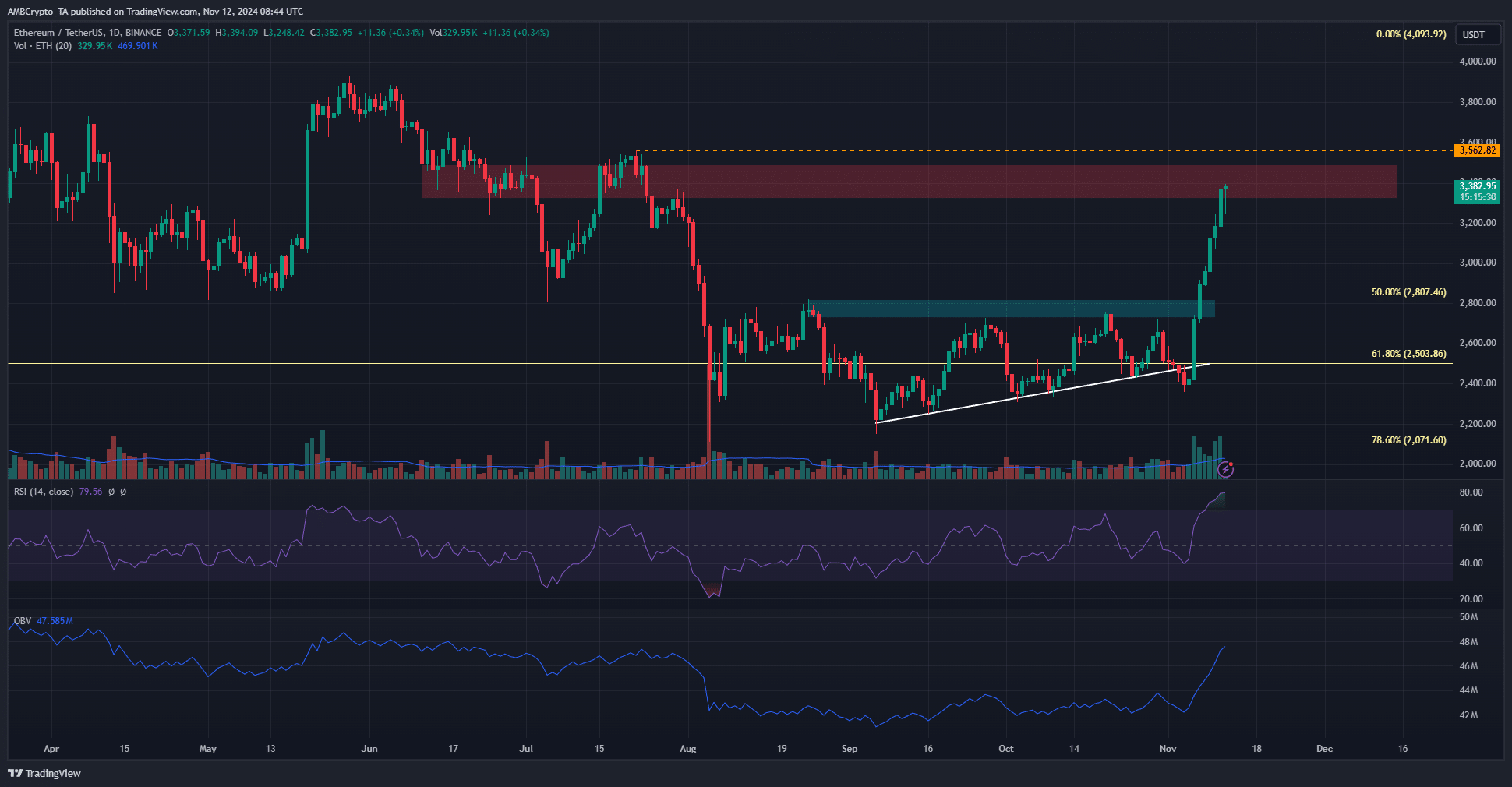Screen dimensions: 1512x787
Task: Click the RSI axis 80.00 label
Action: pos(1471,492)
